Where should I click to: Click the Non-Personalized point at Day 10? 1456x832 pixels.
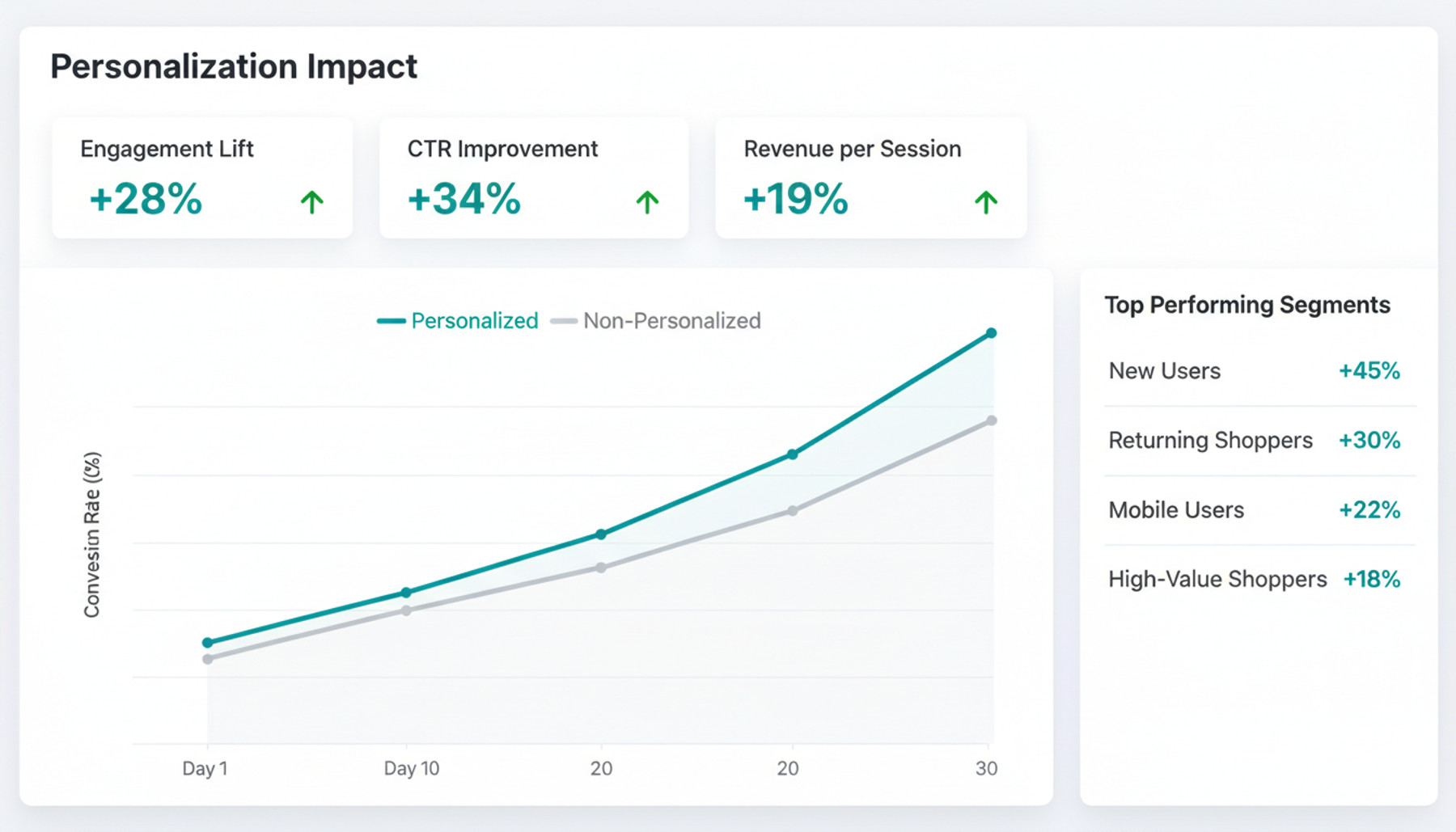point(406,610)
